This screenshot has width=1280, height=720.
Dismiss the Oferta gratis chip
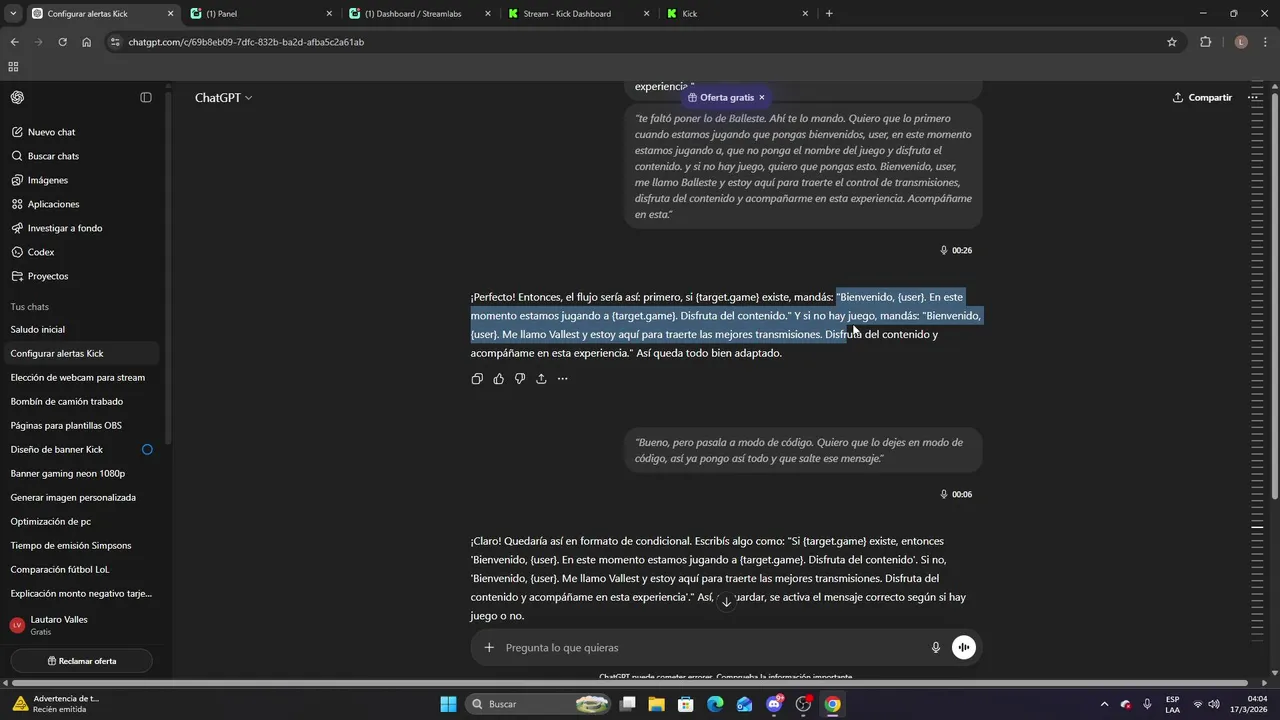tap(762, 97)
